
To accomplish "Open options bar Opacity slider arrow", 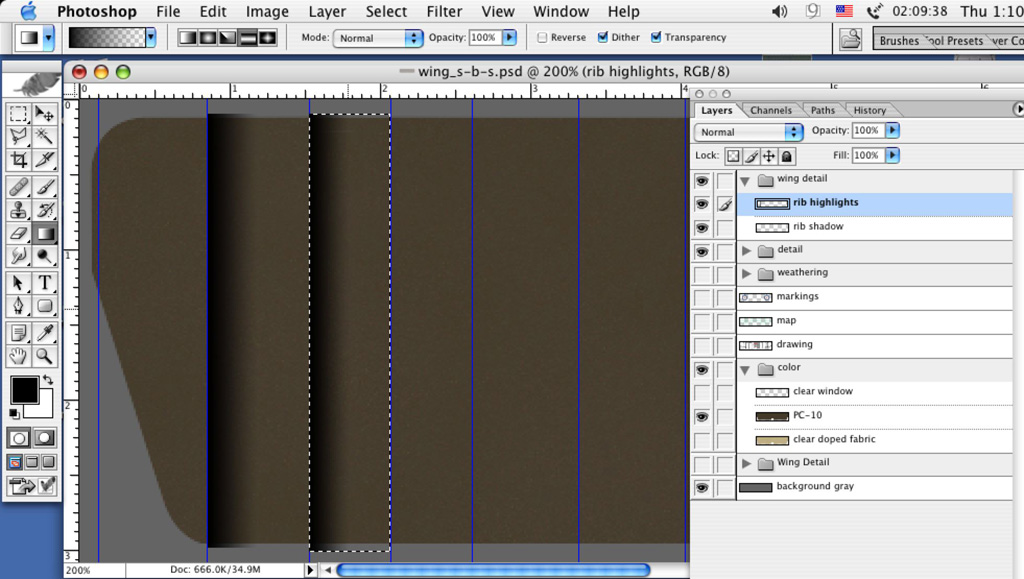I will [509, 38].
